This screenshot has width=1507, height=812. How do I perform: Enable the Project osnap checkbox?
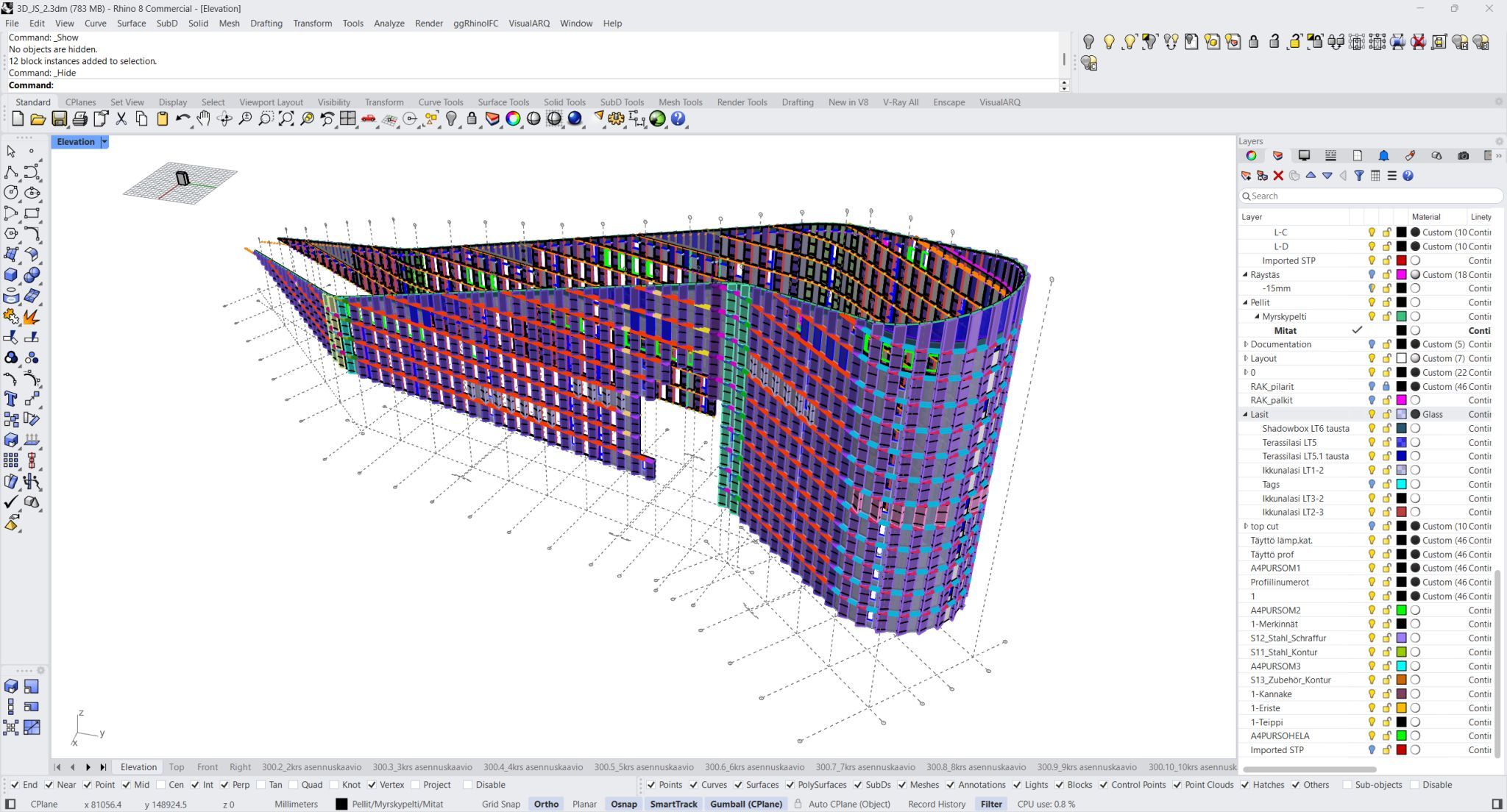coord(416,785)
